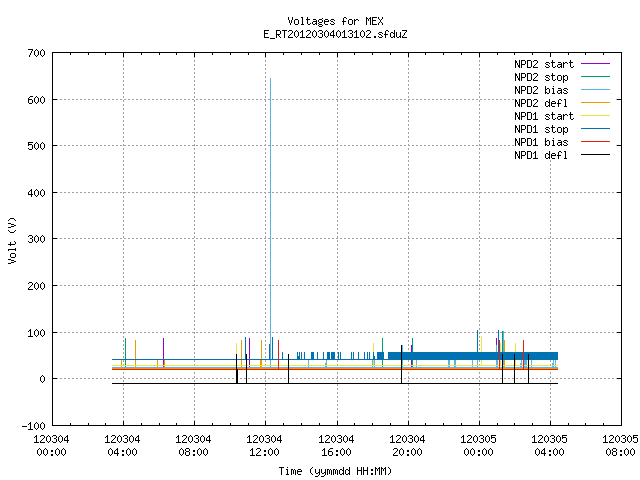Click the light blue NPD2 bias legend line

coord(595,89)
